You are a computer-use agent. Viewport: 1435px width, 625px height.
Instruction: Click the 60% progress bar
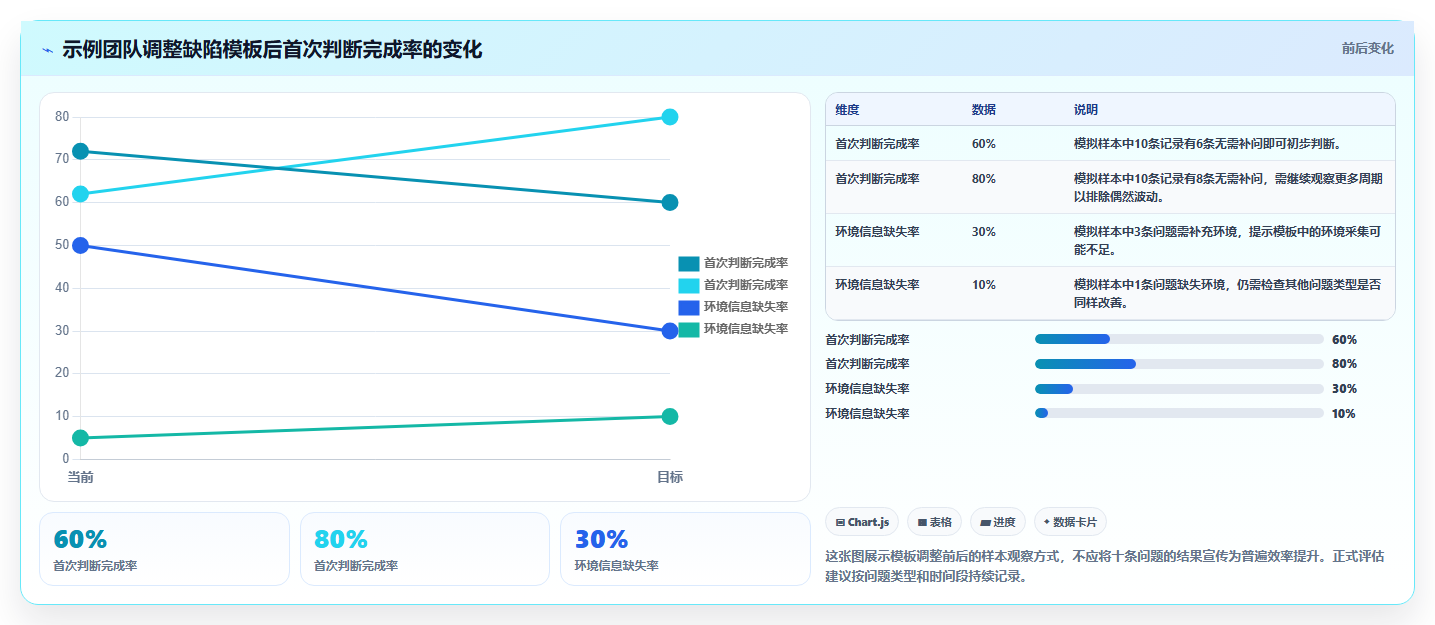coord(1179,339)
